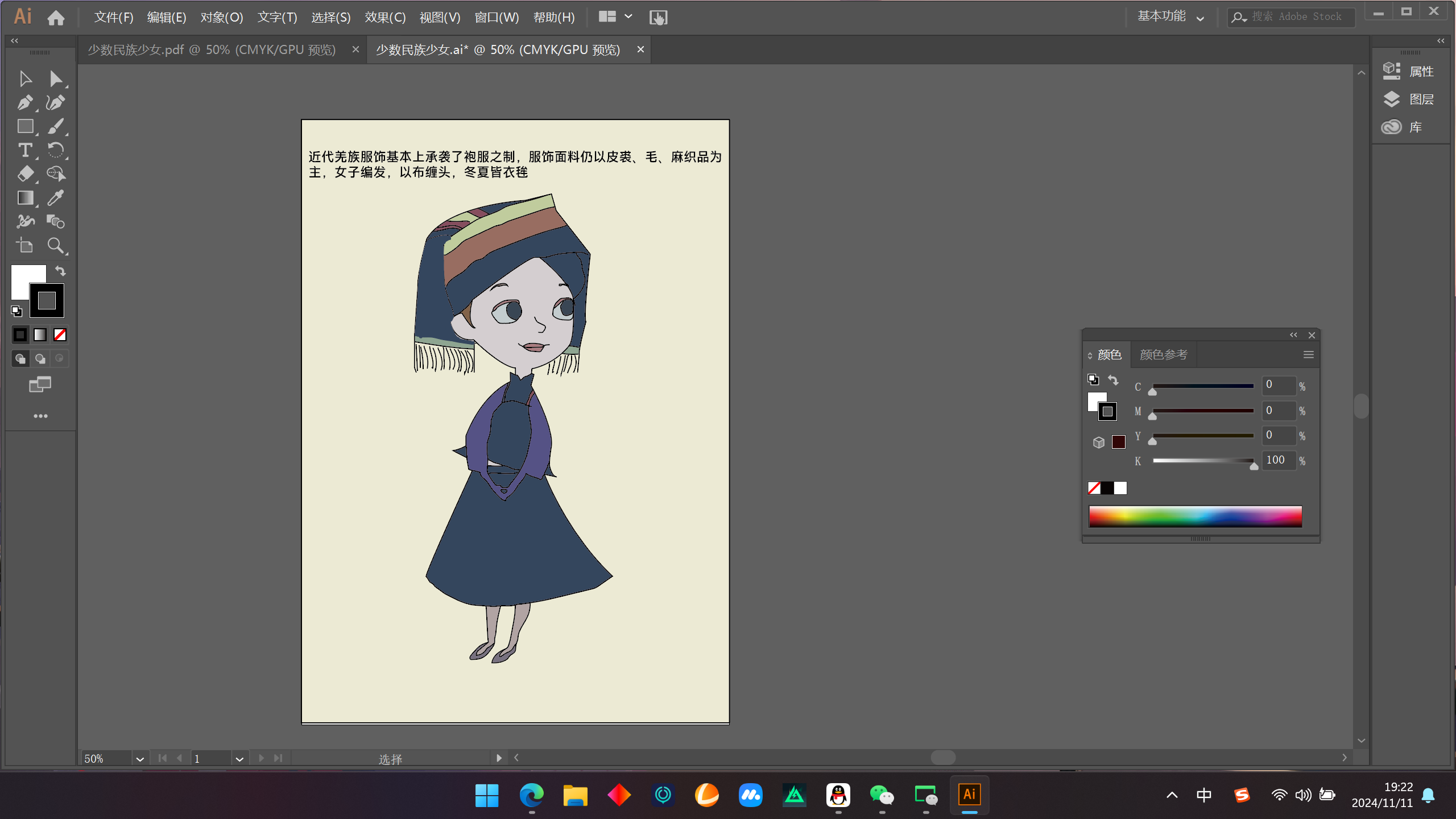This screenshot has height=819, width=1456.
Task: Select the Puppet Warp tool
Action: pyautogui.click(x=25, y=221)
